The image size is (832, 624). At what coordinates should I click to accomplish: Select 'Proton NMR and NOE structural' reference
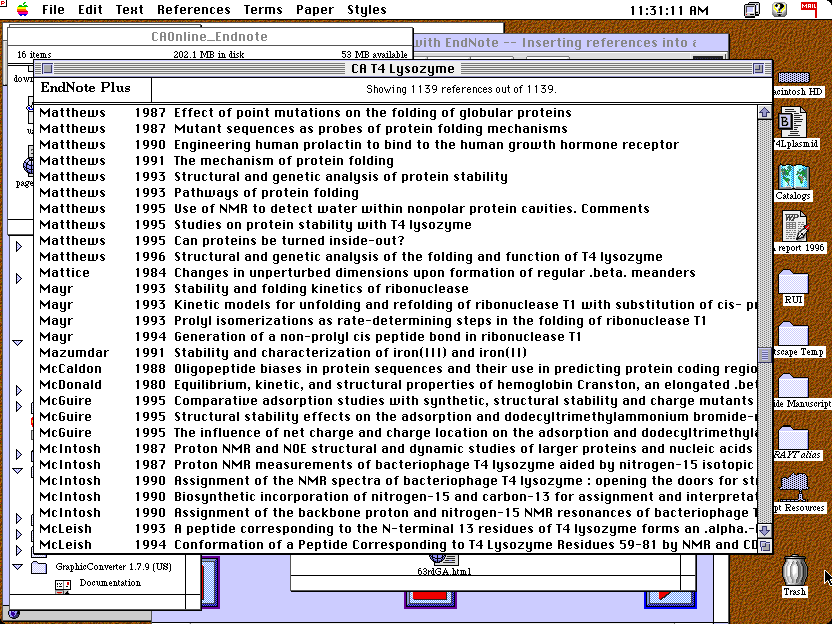395,448
